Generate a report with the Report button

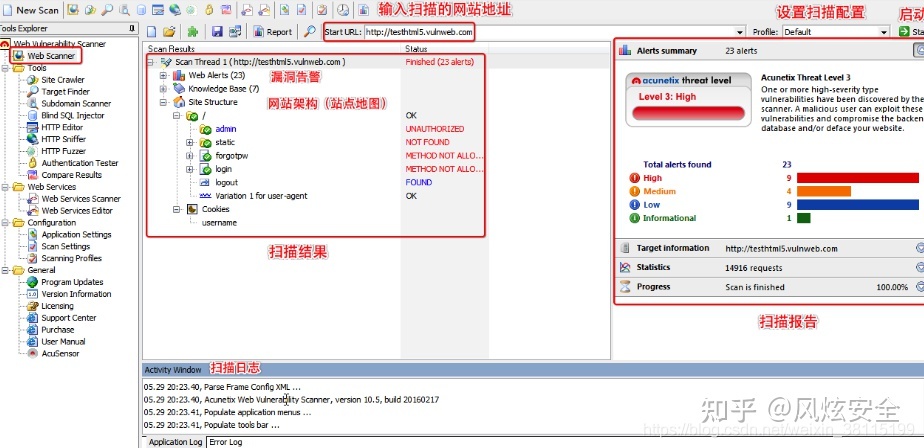273,32
